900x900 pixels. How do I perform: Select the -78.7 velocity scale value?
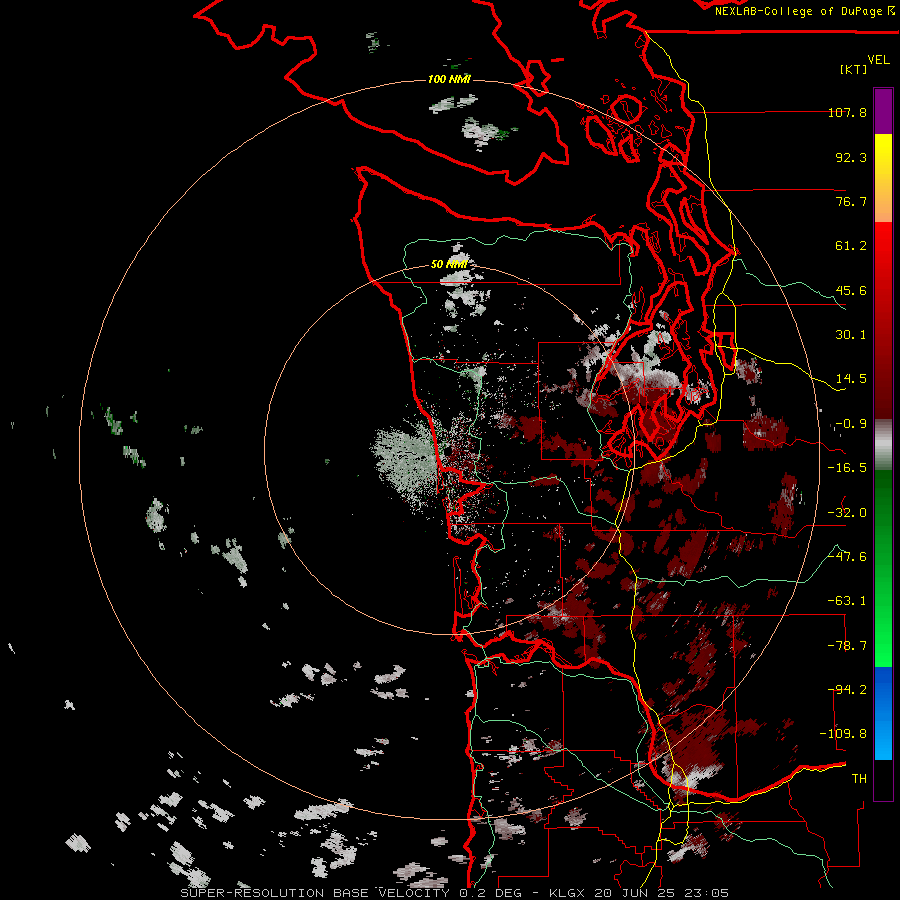pyautogui.click(x=848, y=646)
